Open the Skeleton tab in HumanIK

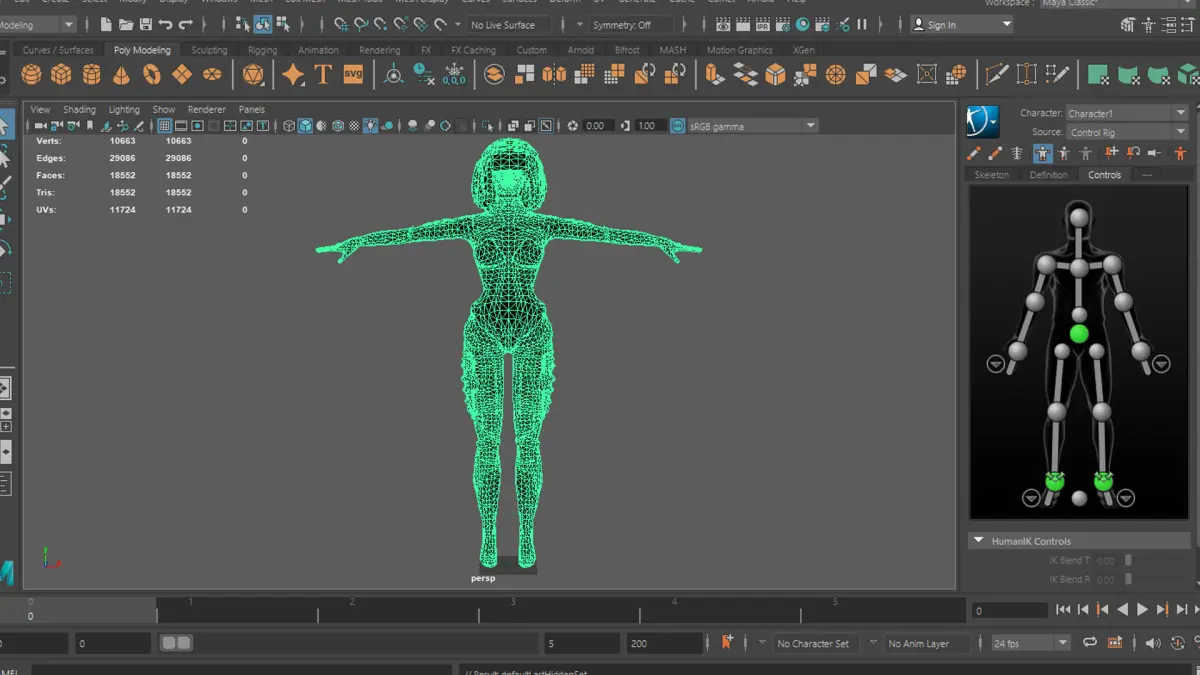(x=991, y=175)
